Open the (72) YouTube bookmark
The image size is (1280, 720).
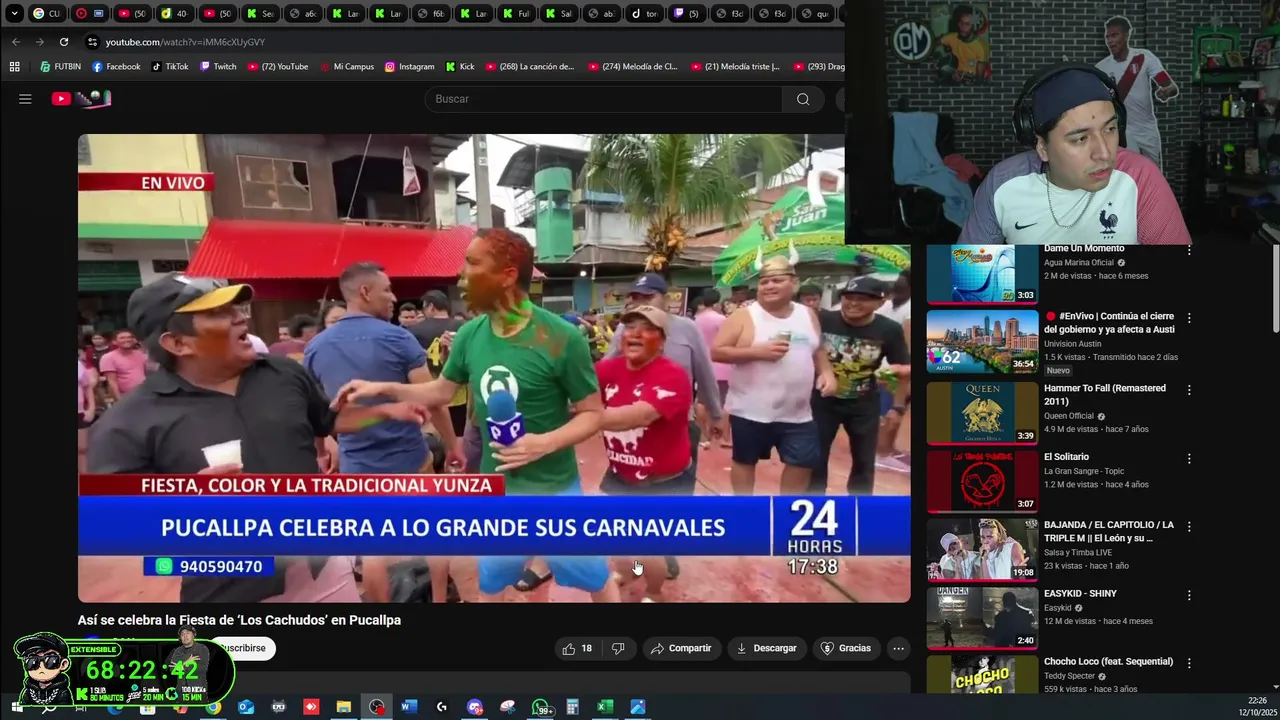[x=278, y=67]
